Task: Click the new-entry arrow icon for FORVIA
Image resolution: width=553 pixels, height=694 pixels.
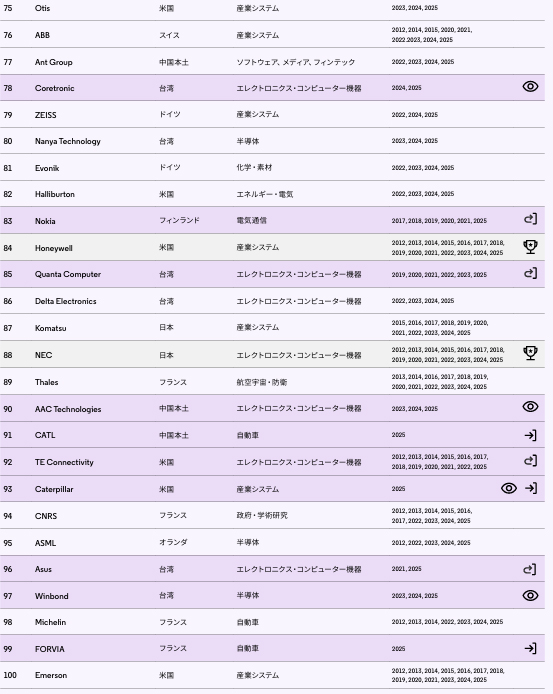Action: click(x=530, y=648)
